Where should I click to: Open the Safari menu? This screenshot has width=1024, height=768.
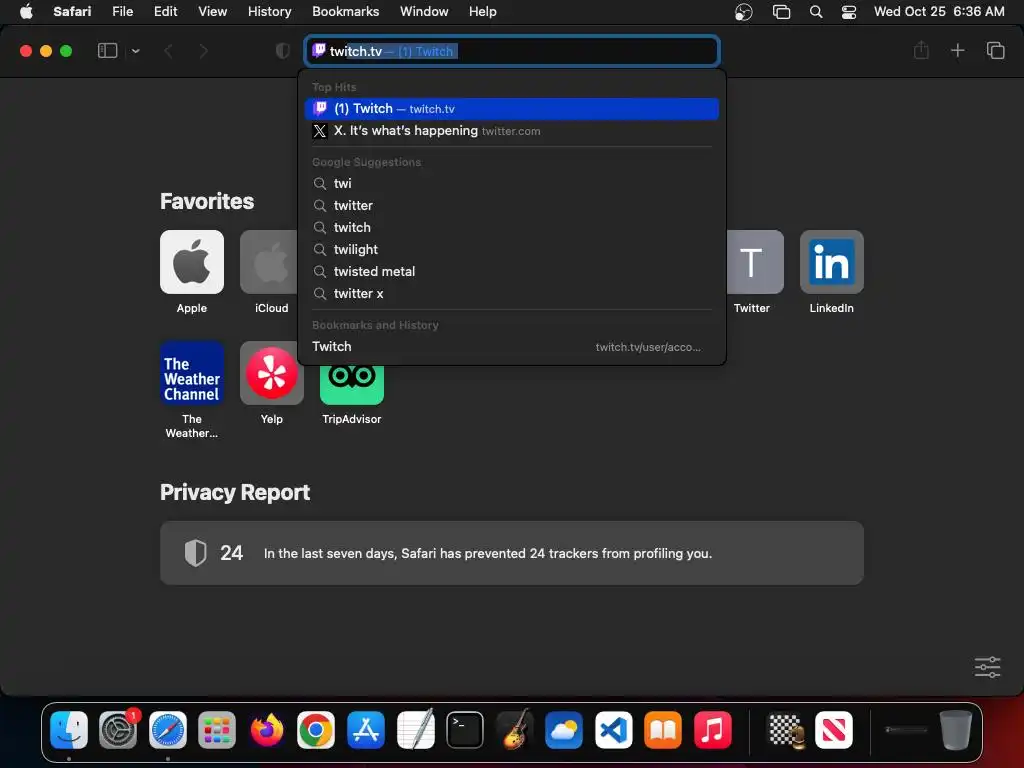72,12
